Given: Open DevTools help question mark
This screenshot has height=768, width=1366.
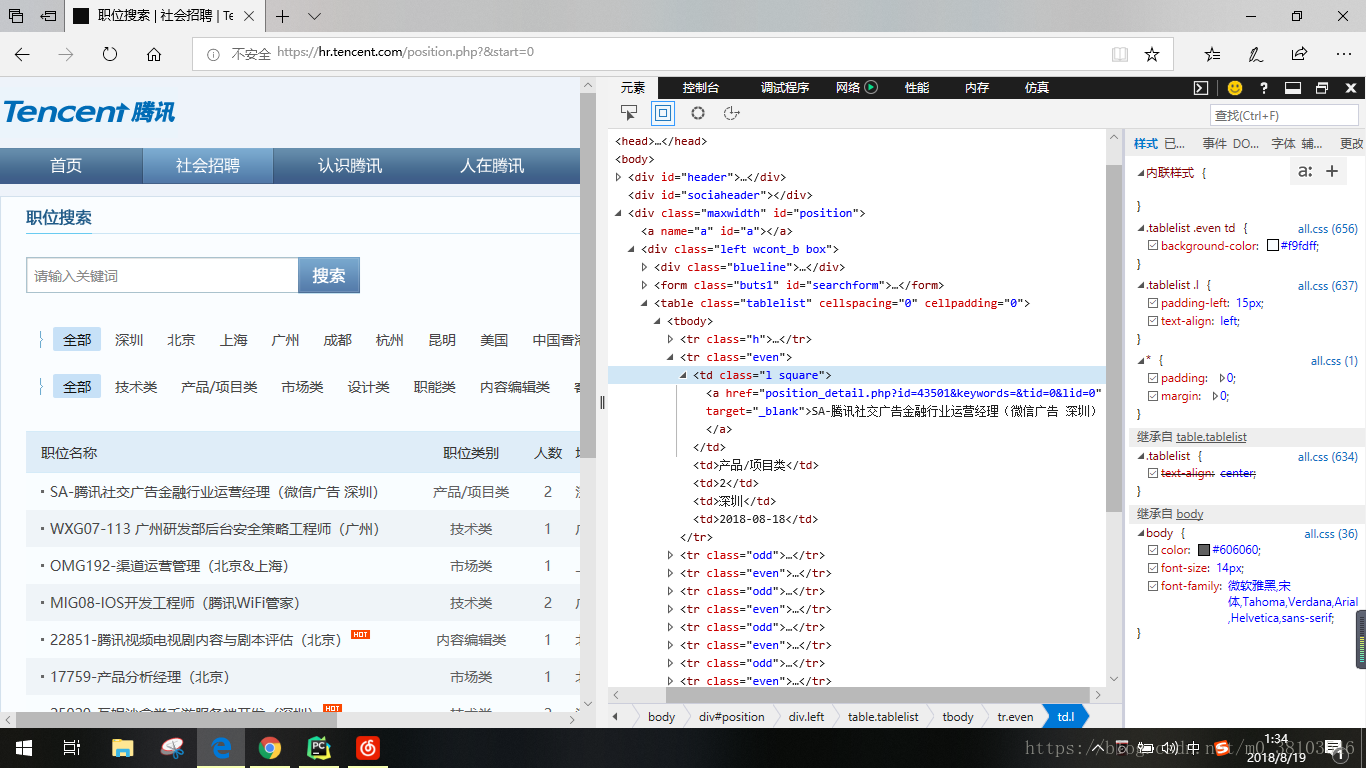Looking at the screenshot, I should [x=1263, y=88].
